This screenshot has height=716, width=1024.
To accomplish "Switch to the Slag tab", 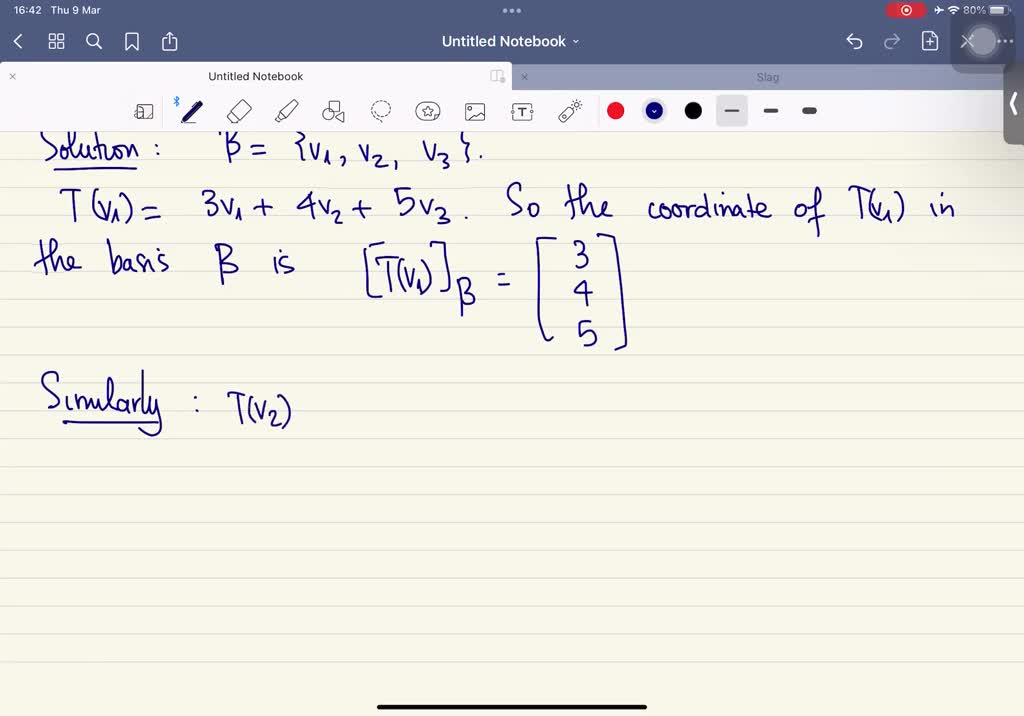I will tap(767, 77).
